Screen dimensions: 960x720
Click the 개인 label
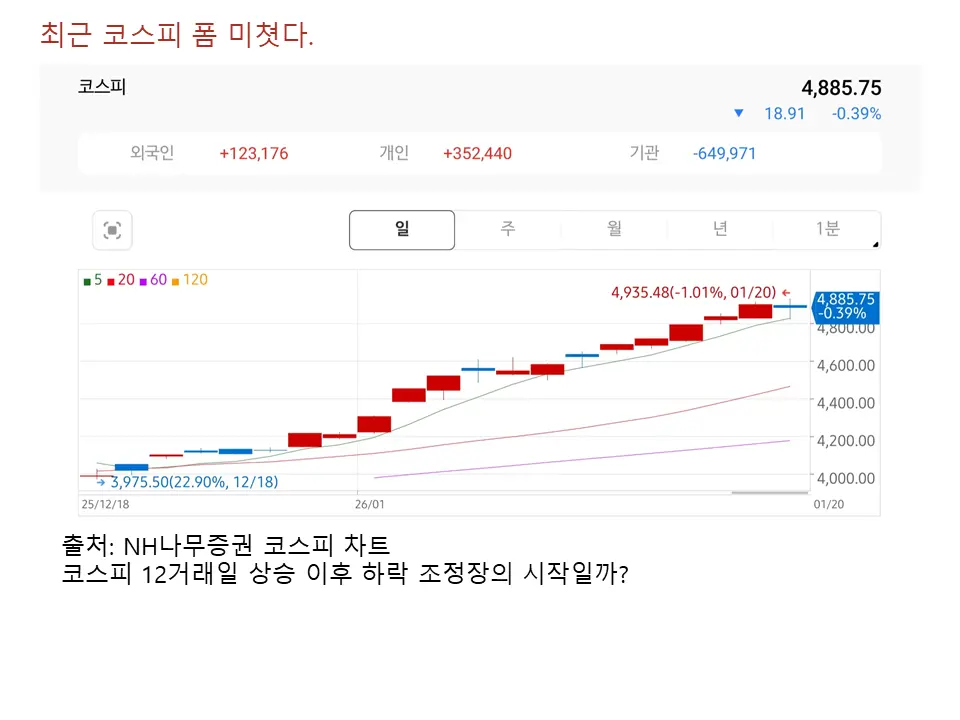tap(394, 153)
